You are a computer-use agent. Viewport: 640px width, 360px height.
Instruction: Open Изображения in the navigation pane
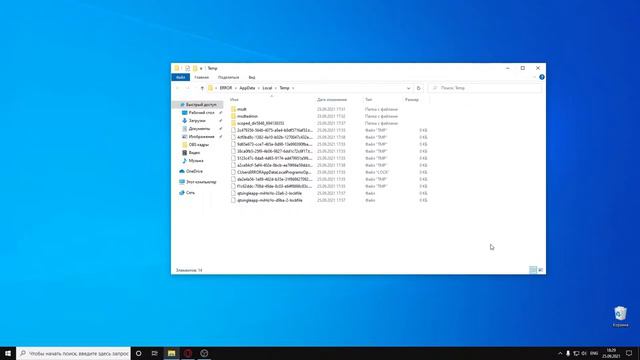point(201,137)
